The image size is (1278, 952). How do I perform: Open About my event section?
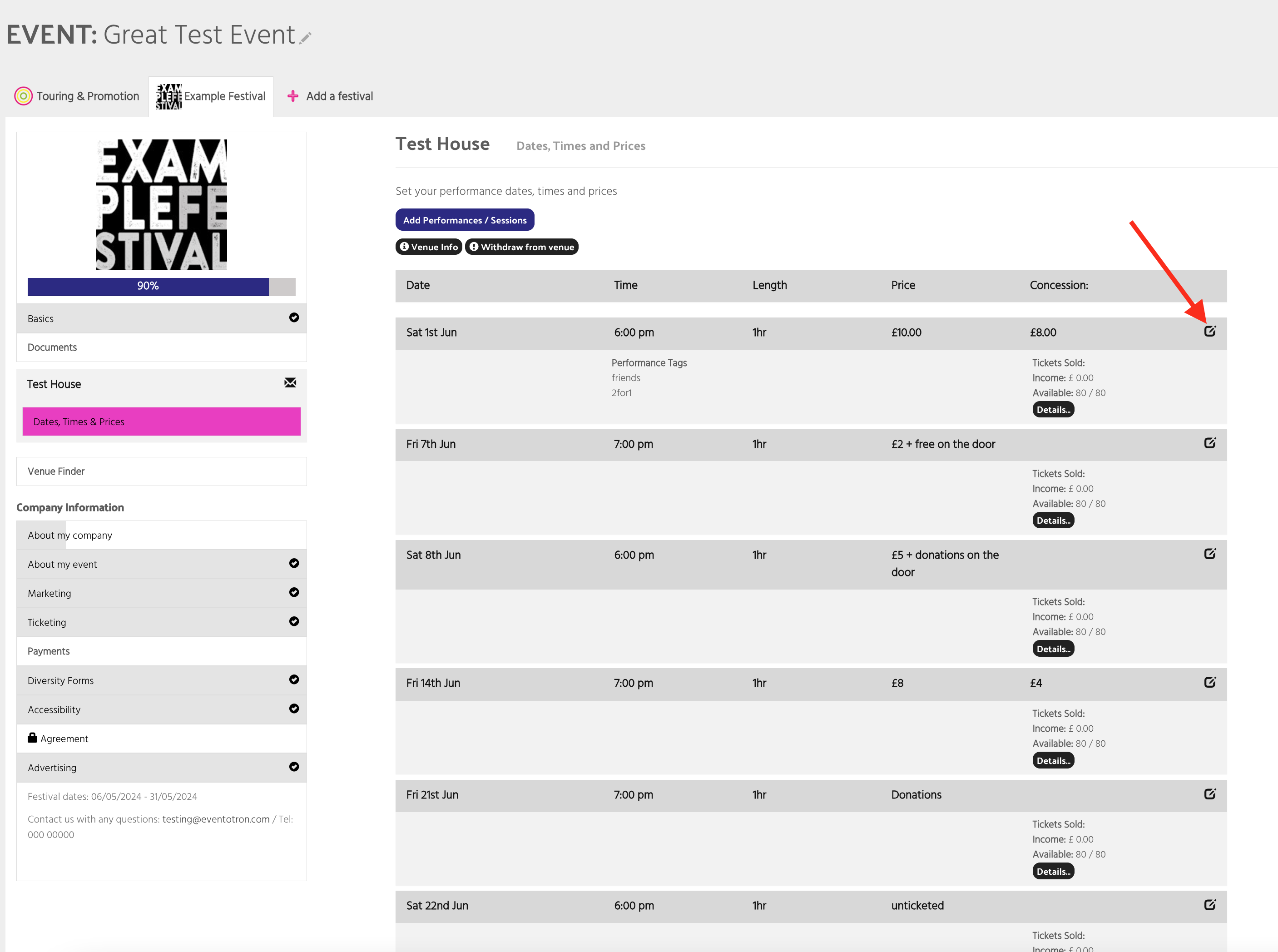coord(161,564)
